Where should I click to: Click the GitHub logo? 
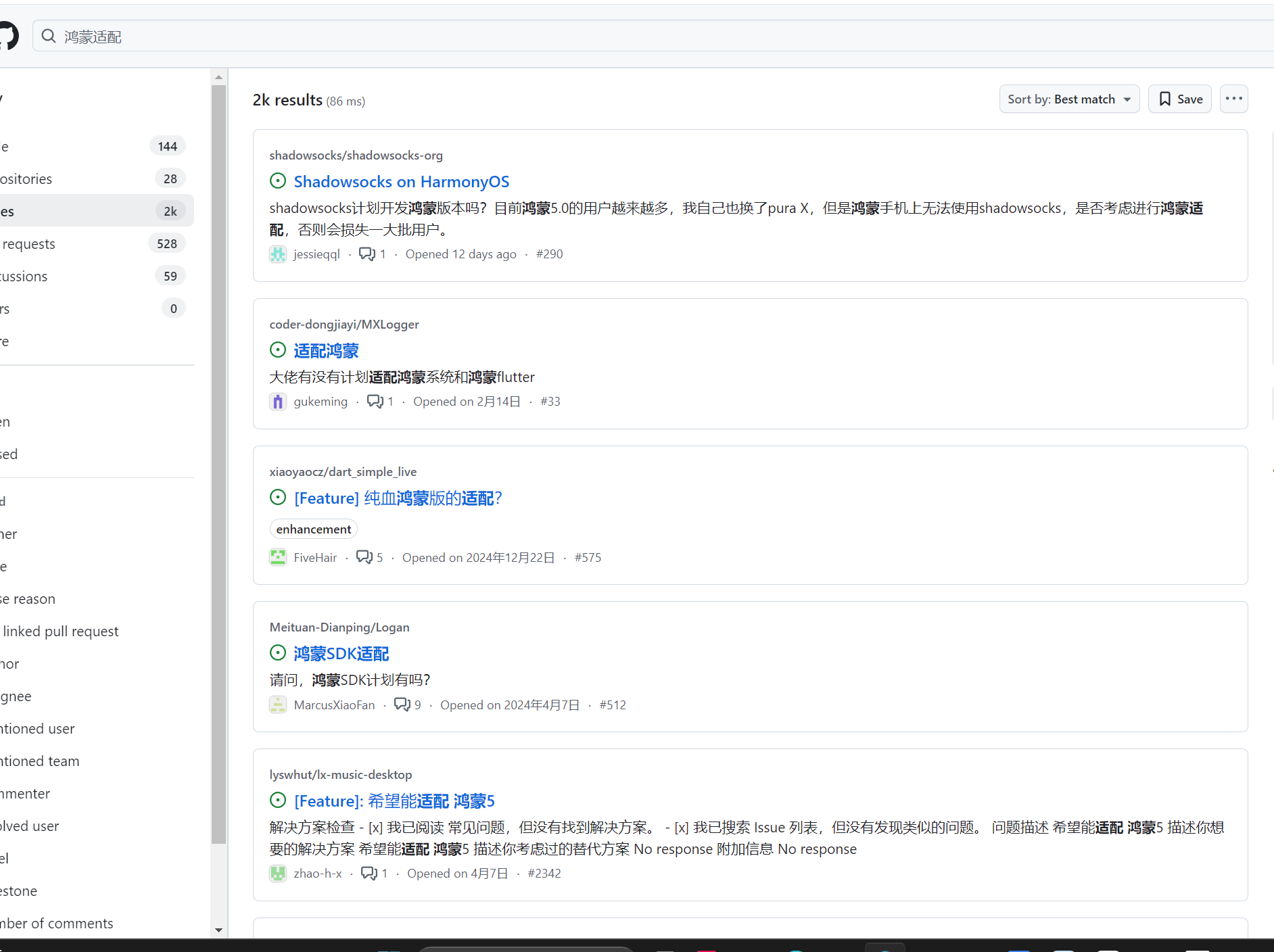7,36
